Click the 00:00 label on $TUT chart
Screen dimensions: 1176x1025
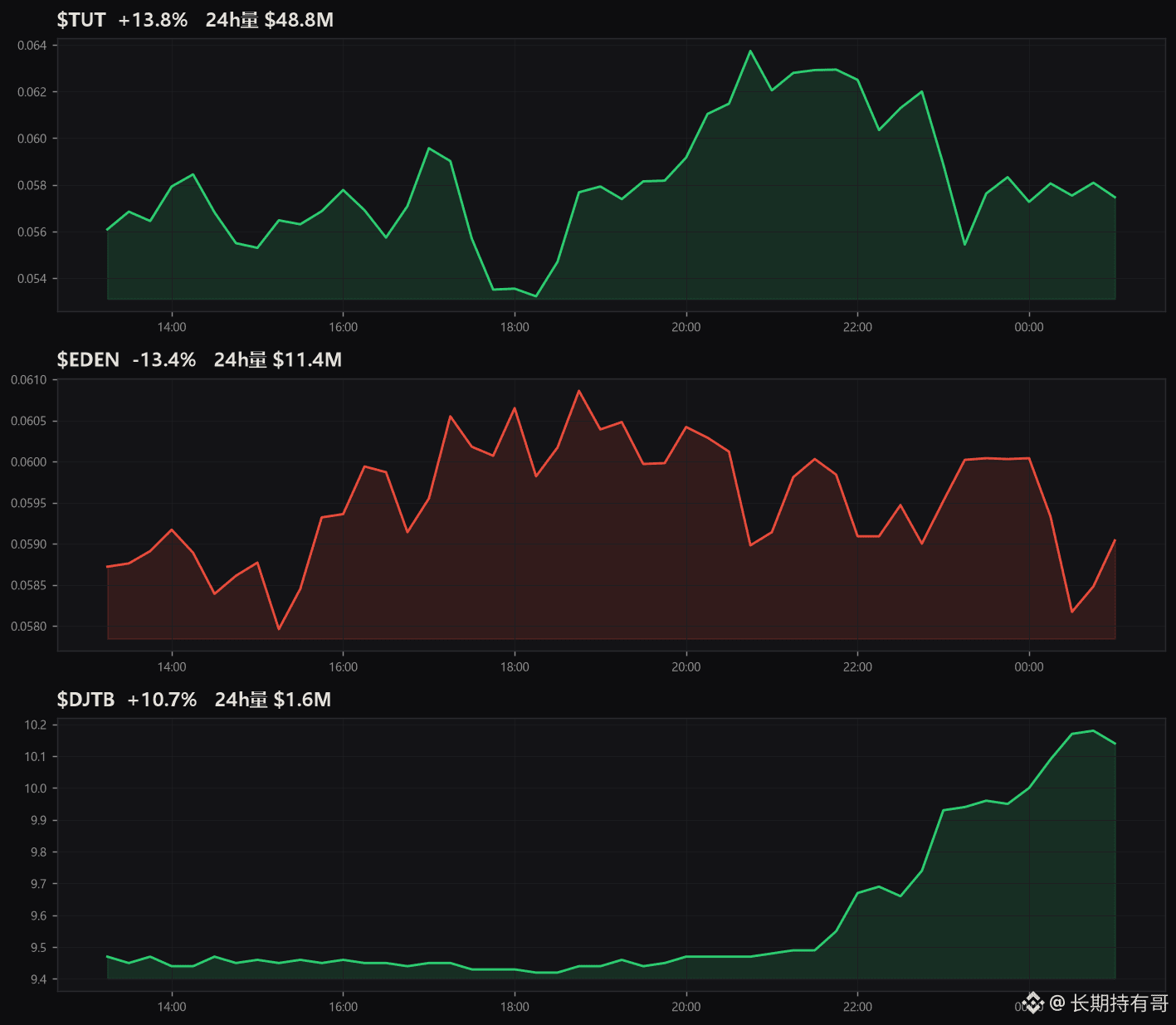tap(1029, 327)
